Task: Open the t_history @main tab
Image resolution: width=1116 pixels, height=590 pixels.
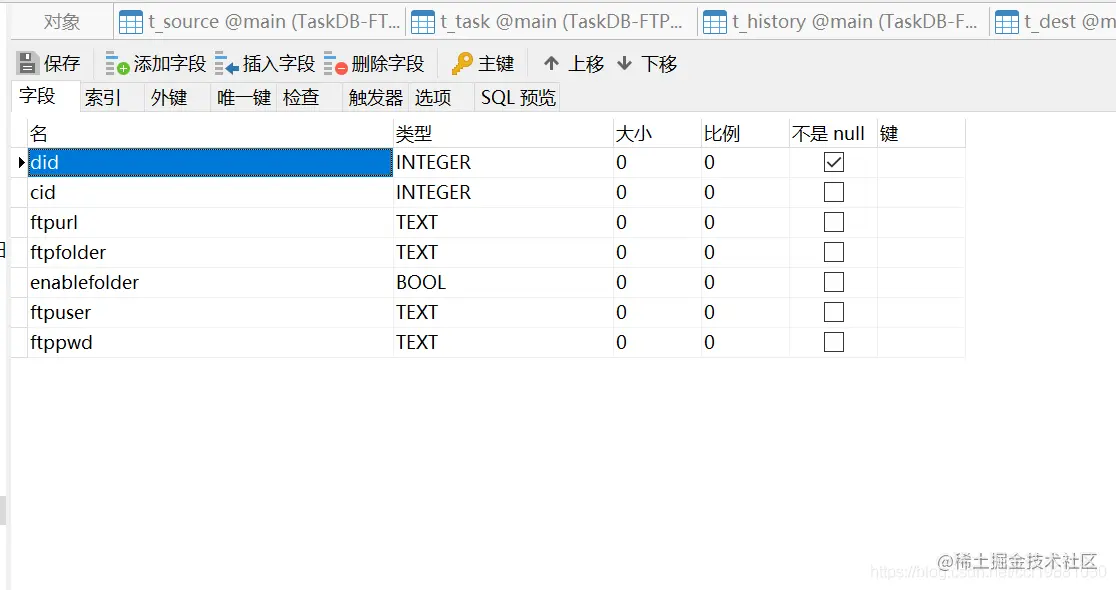Action: (x=843, y=22)
